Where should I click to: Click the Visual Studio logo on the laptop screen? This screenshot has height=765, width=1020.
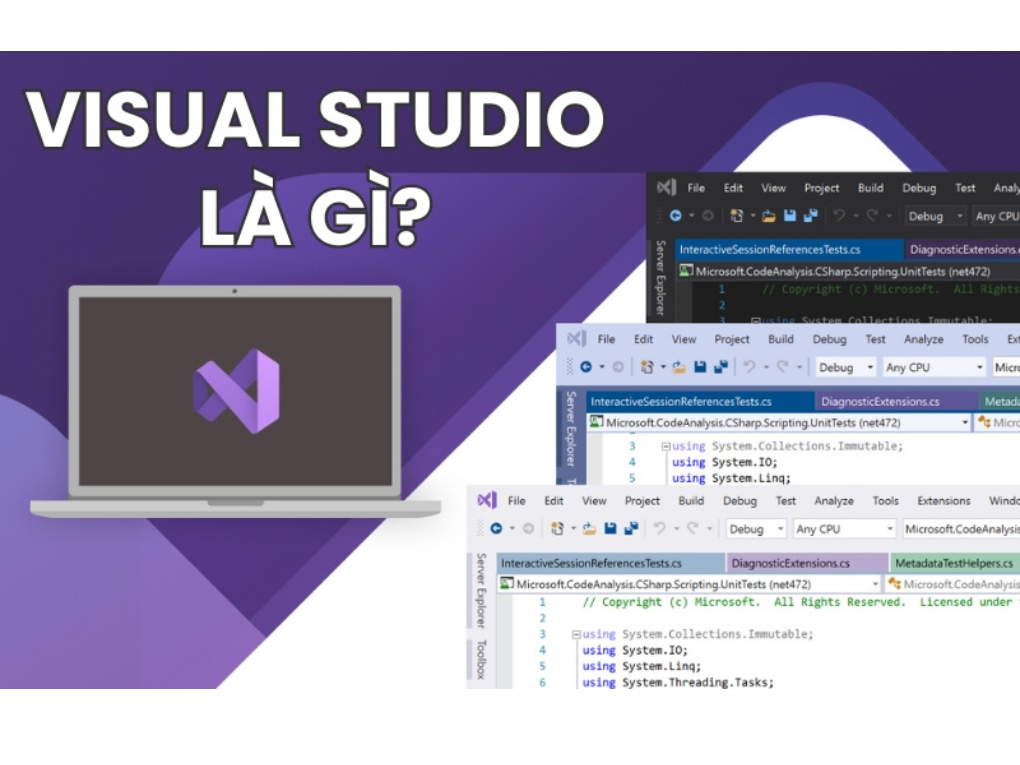[236, 391]
